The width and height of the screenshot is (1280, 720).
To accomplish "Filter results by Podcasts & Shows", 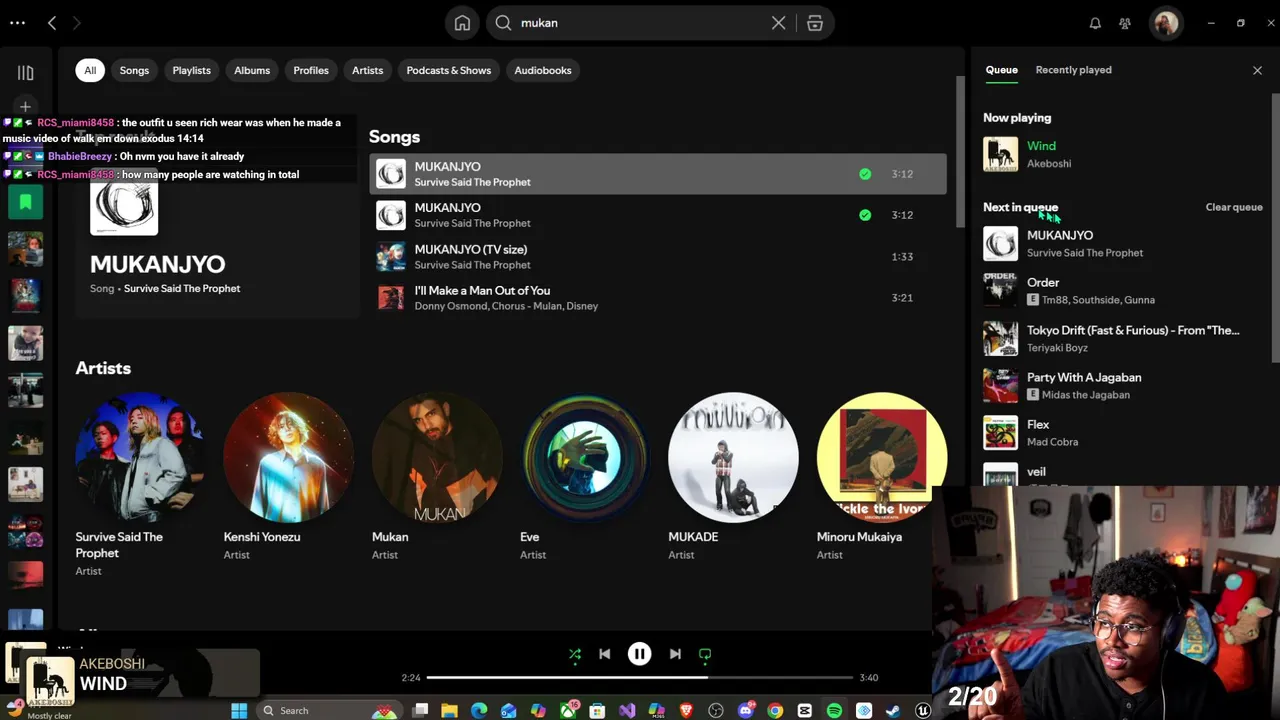I will pyautogui.click(x=449, y=70).
